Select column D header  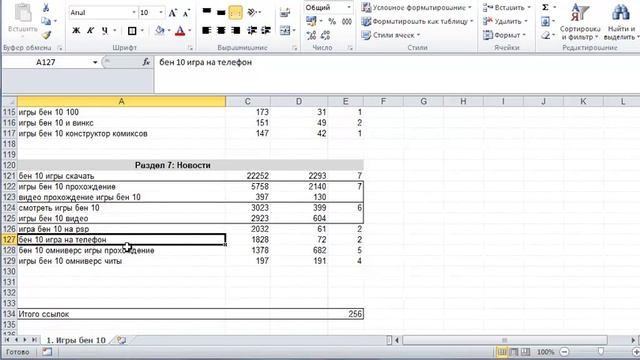[299, 101]
